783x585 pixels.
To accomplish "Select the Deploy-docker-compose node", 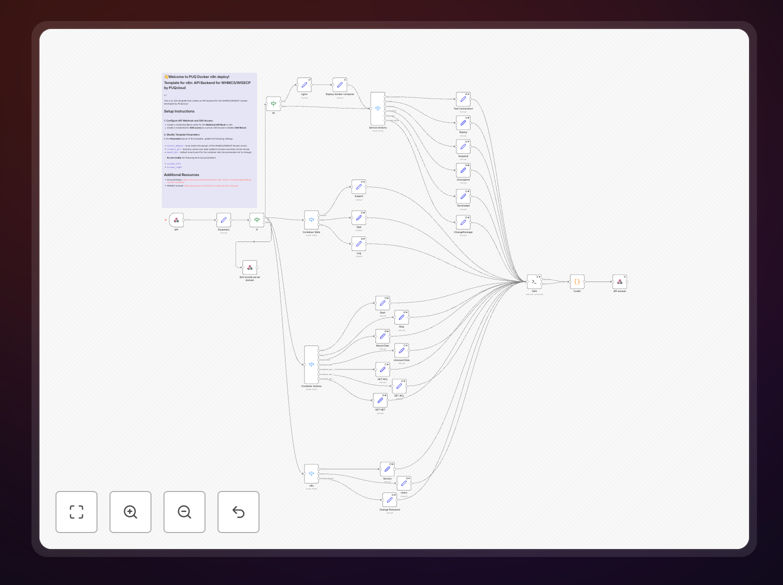I will tap(340, 85).
